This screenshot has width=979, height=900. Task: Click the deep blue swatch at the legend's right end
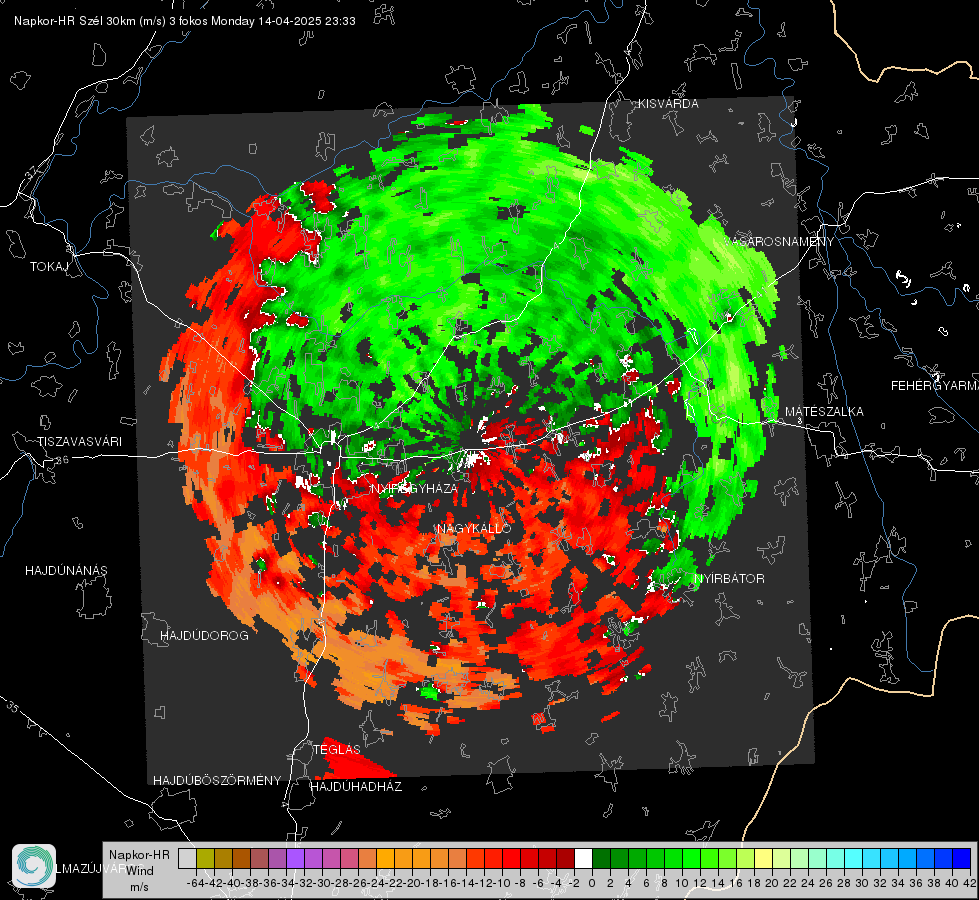pyautogui.click(x=962, y=858)
